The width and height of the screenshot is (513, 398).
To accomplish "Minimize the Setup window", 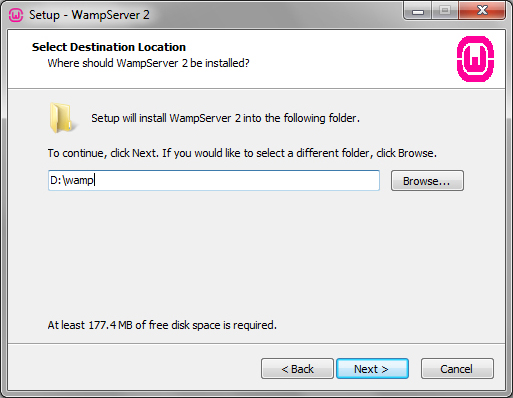I will [x=418, y=11].
